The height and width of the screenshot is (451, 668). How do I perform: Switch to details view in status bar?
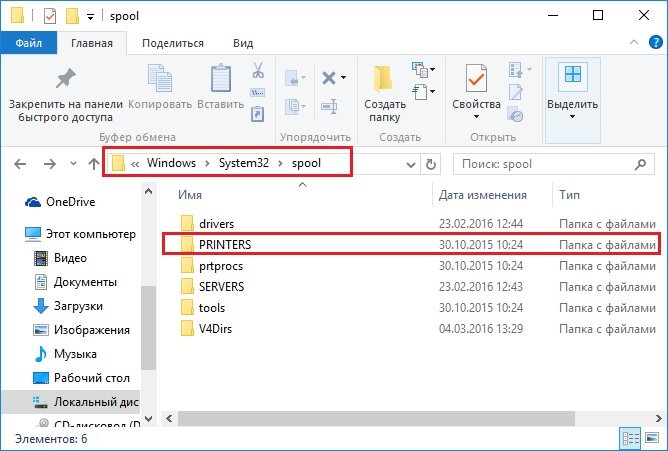[631, 438]
